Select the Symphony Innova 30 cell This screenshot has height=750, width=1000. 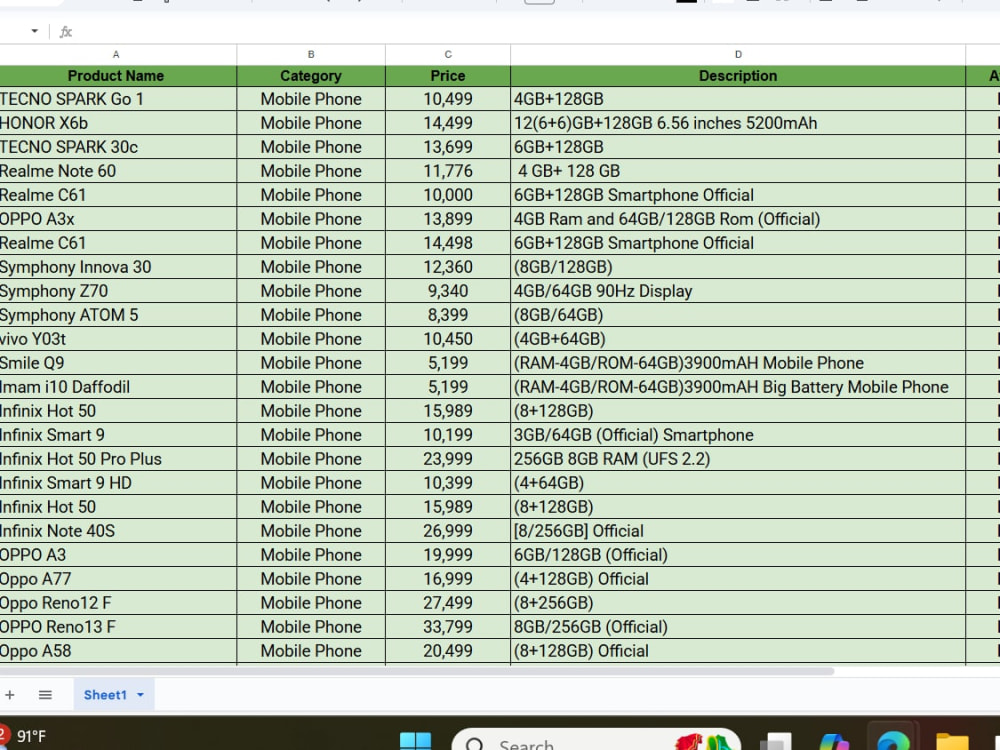118,267
